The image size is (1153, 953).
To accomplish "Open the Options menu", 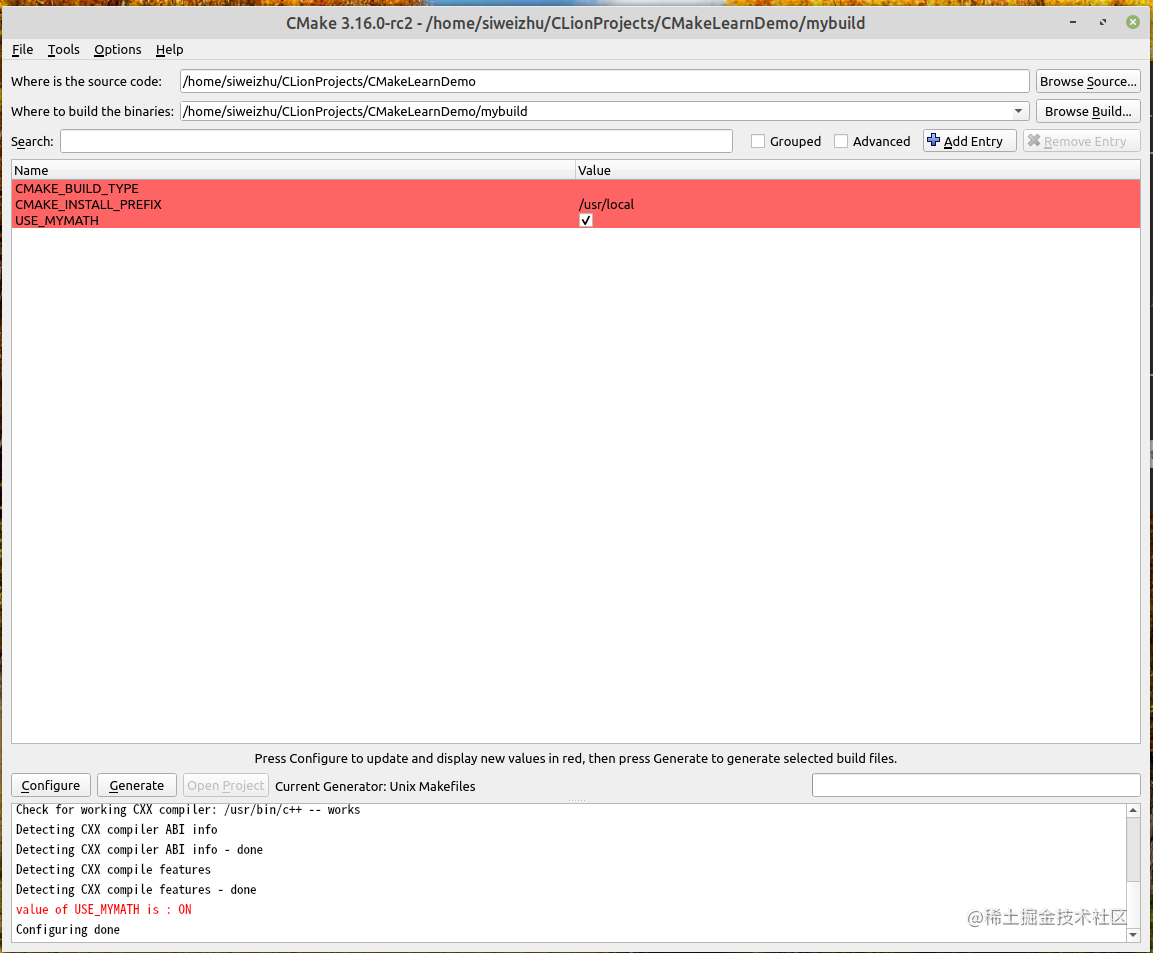I will click(118, 49).
